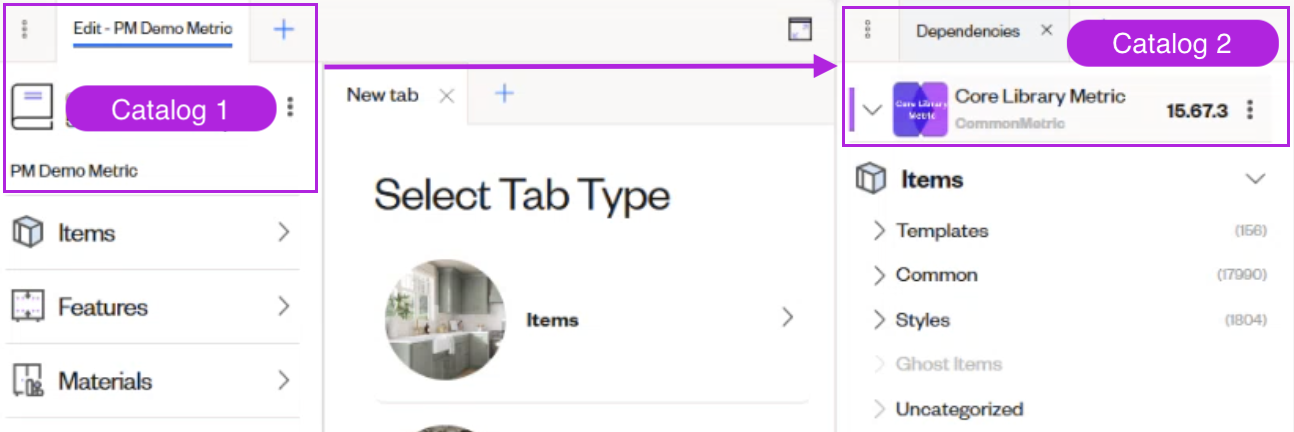This screenshot has width=1294, height=432.
Task: Click the kitchen Items thumbnail
Action: coord(445,320)
